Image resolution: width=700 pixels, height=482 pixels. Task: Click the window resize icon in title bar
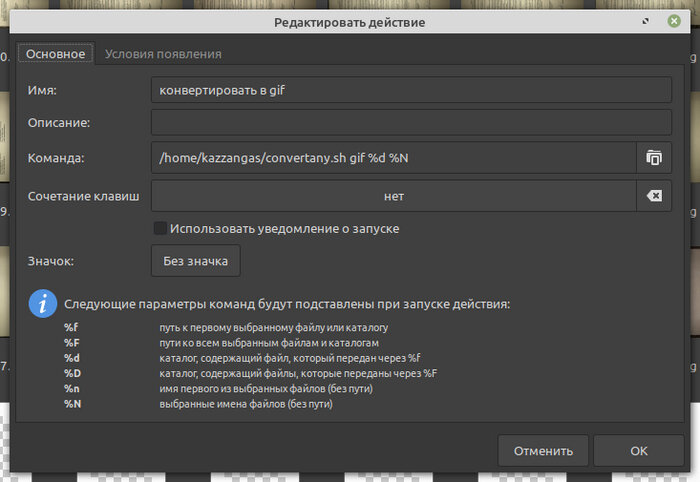point(646,21)
